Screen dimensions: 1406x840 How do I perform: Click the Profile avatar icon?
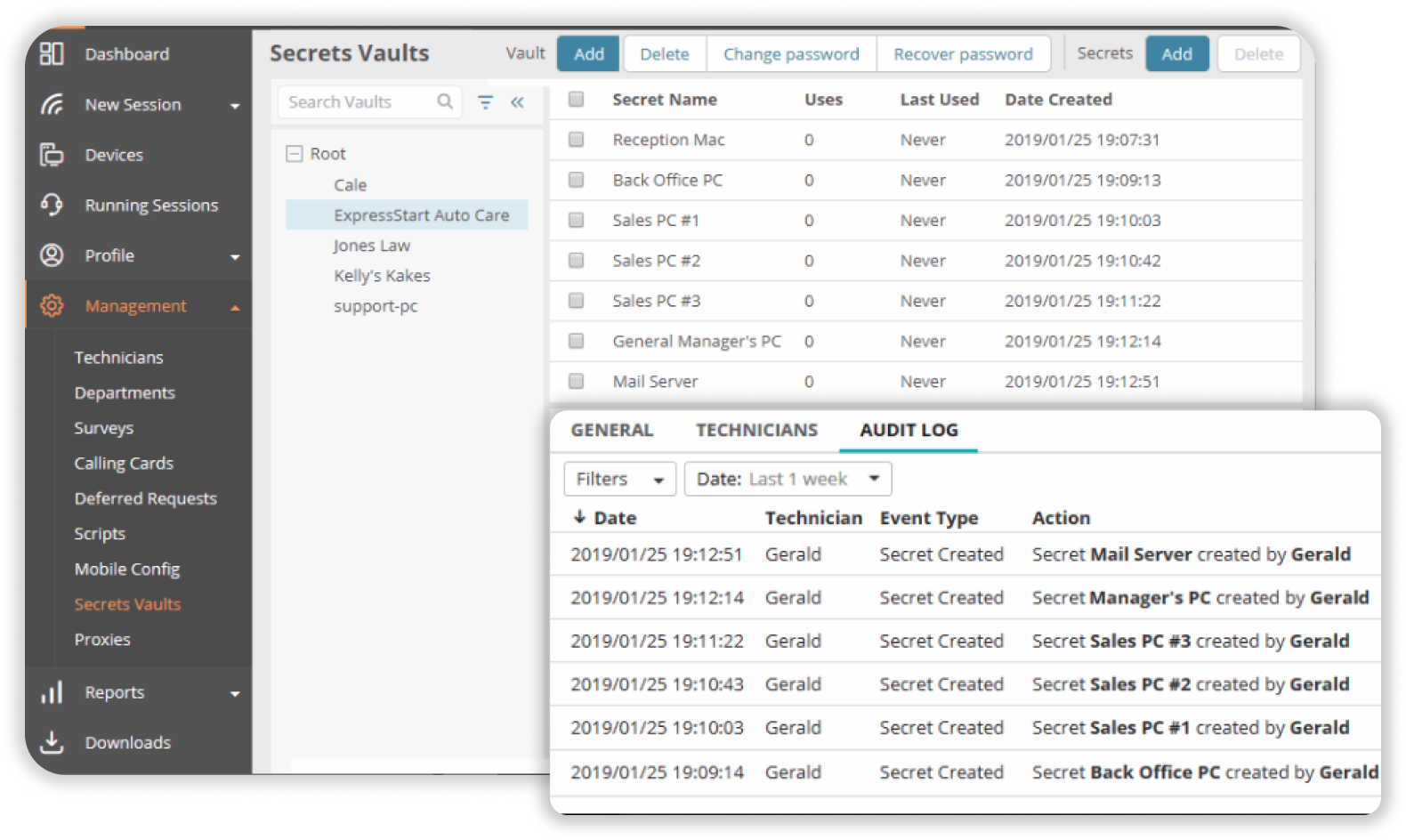[52, 255]
